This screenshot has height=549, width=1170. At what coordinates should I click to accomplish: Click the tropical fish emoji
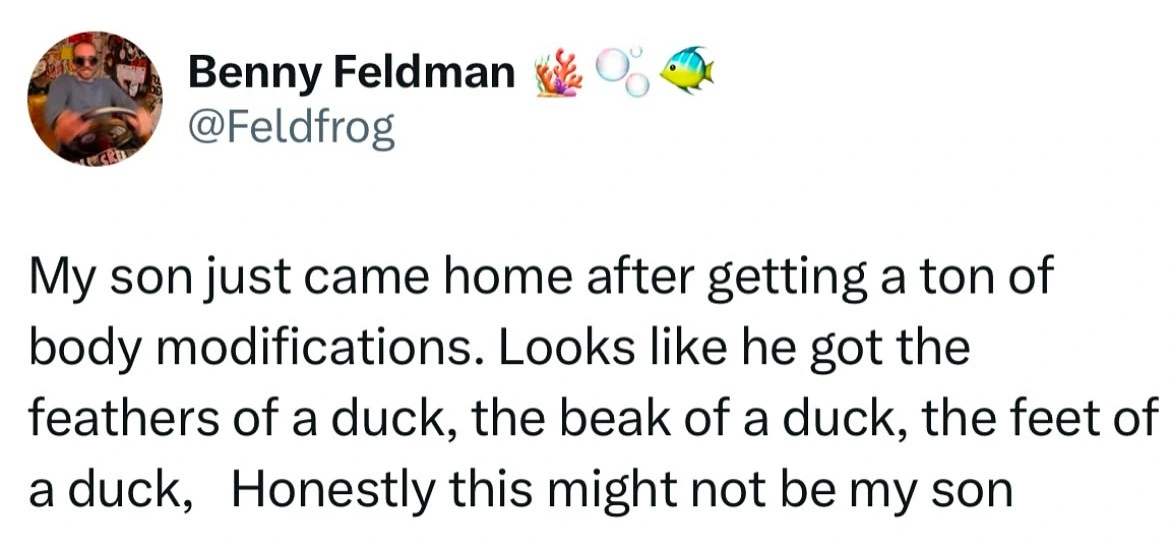tap(686, 72)
